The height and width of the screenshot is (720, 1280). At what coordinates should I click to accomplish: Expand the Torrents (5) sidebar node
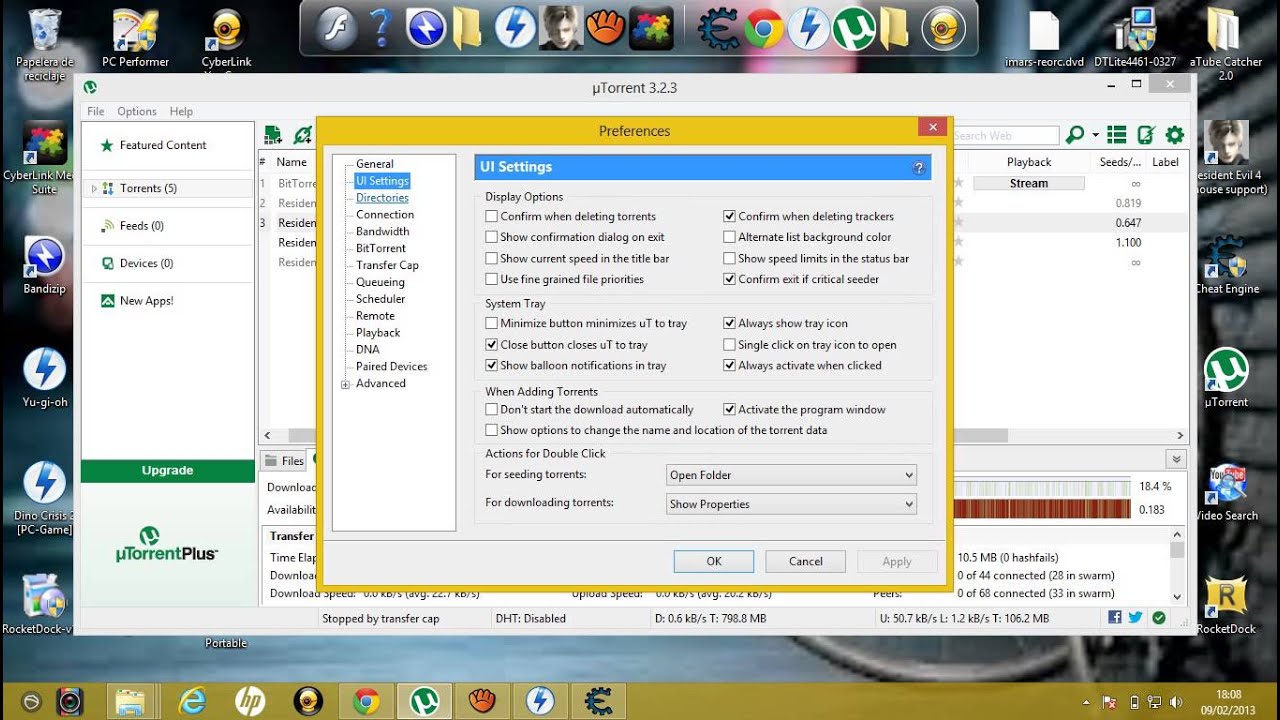tap(94, 188)
